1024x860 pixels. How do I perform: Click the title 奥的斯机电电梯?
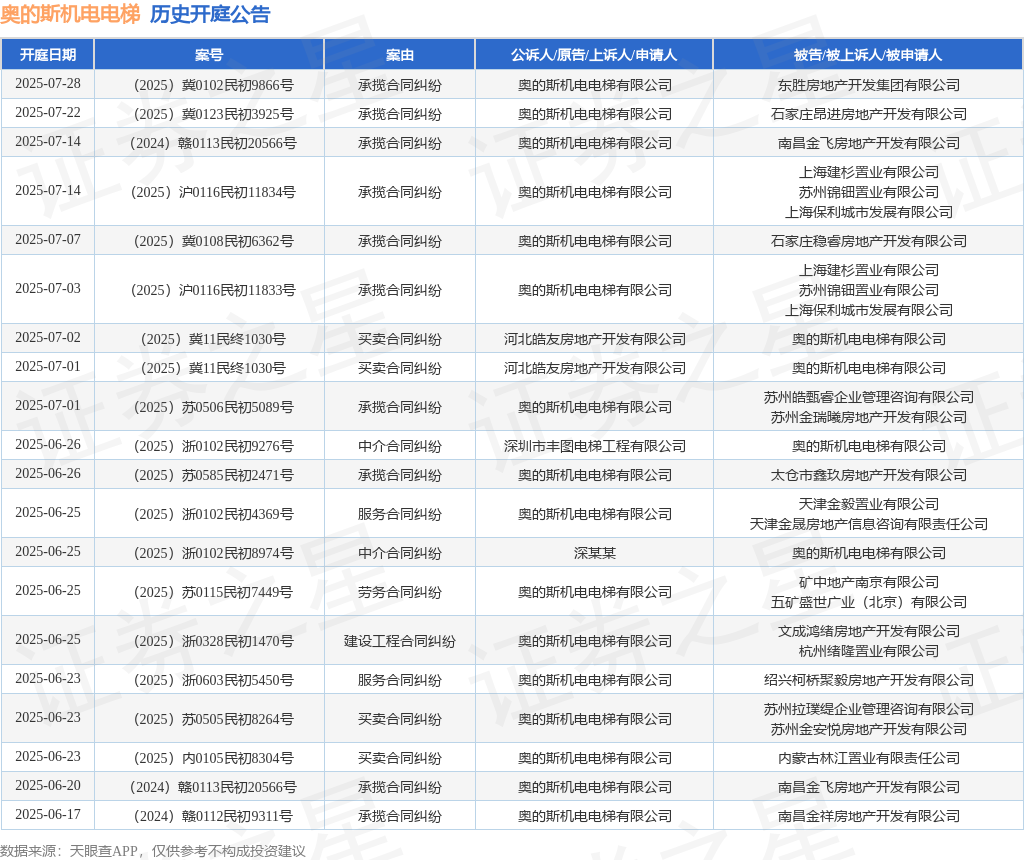click(x=70, y=14)
